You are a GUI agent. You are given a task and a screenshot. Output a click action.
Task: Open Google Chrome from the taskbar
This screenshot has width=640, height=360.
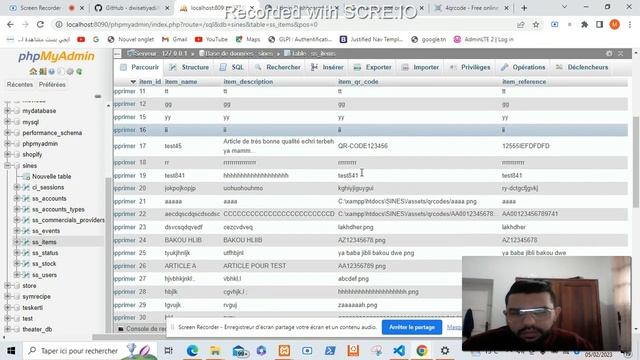[x=422, y=351]
